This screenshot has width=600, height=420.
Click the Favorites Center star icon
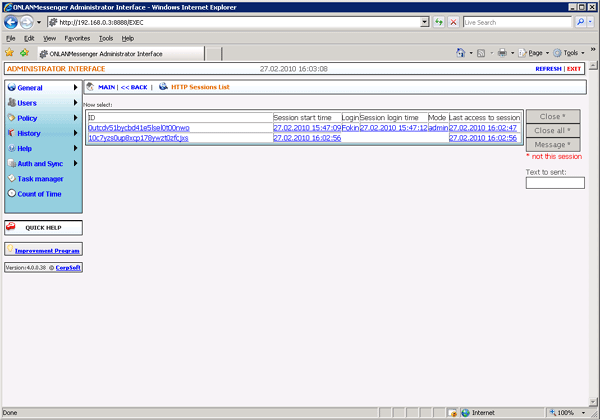[x=9, y=52]
